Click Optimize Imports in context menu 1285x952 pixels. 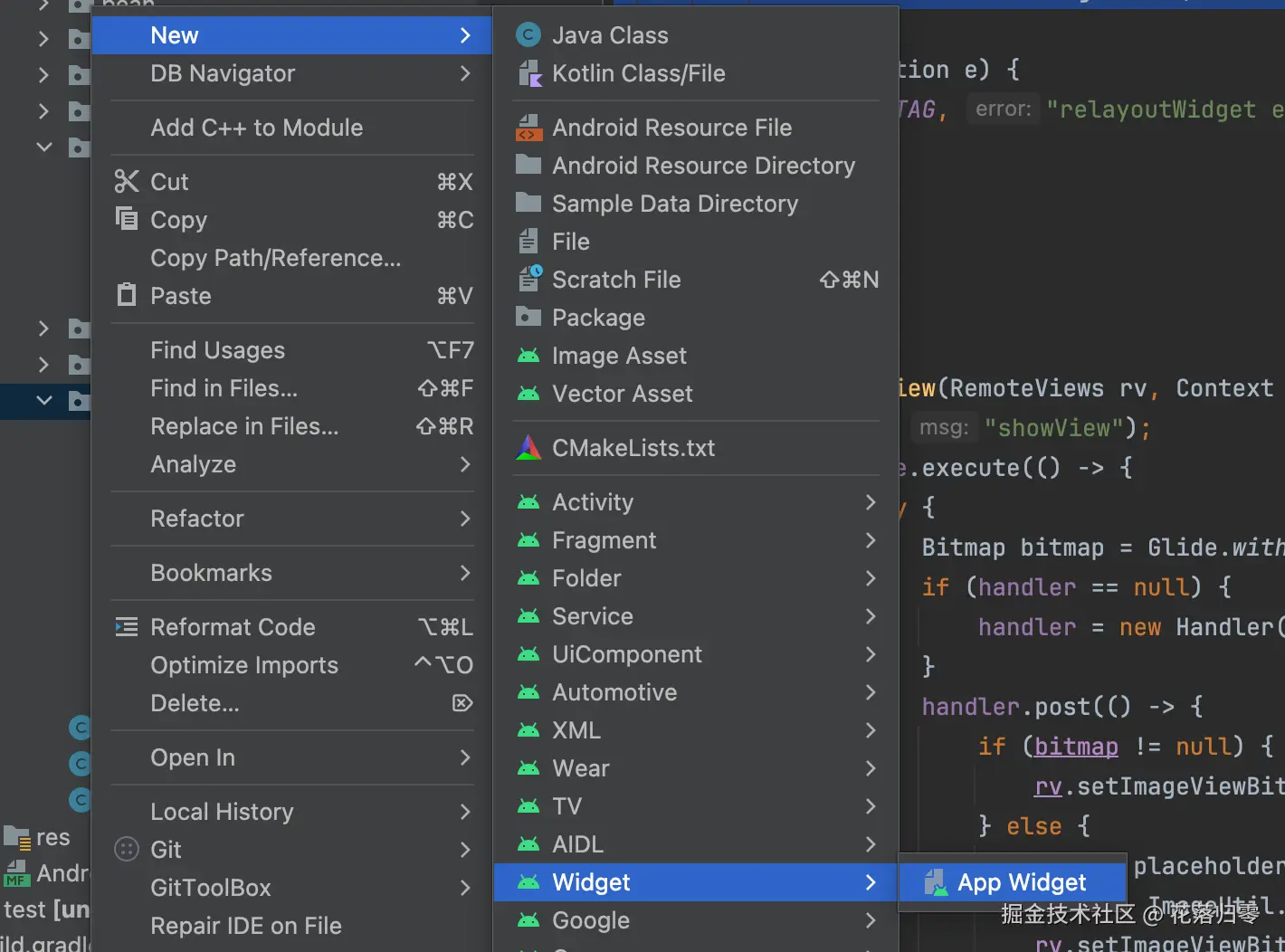[244, 665]
